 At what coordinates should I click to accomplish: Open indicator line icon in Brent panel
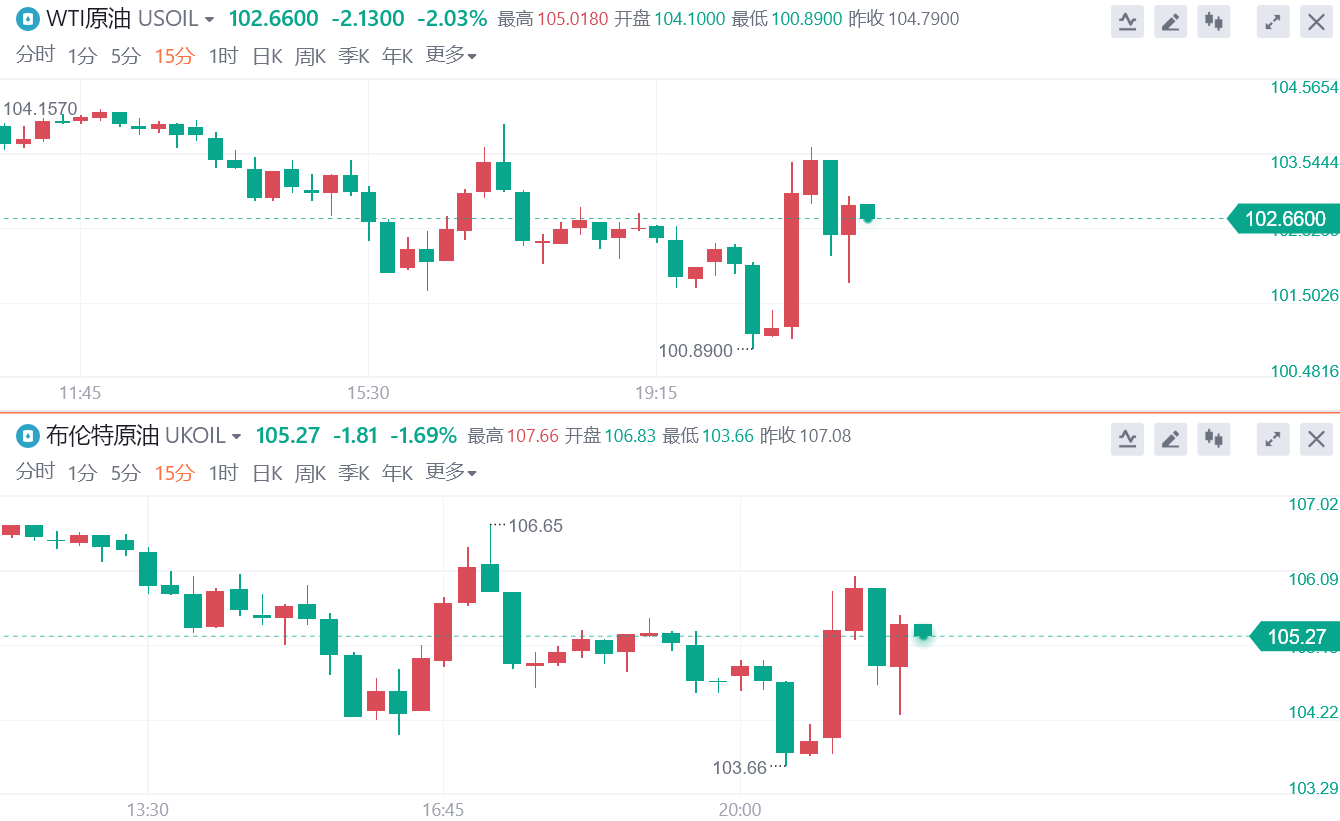click(1127, 438)
